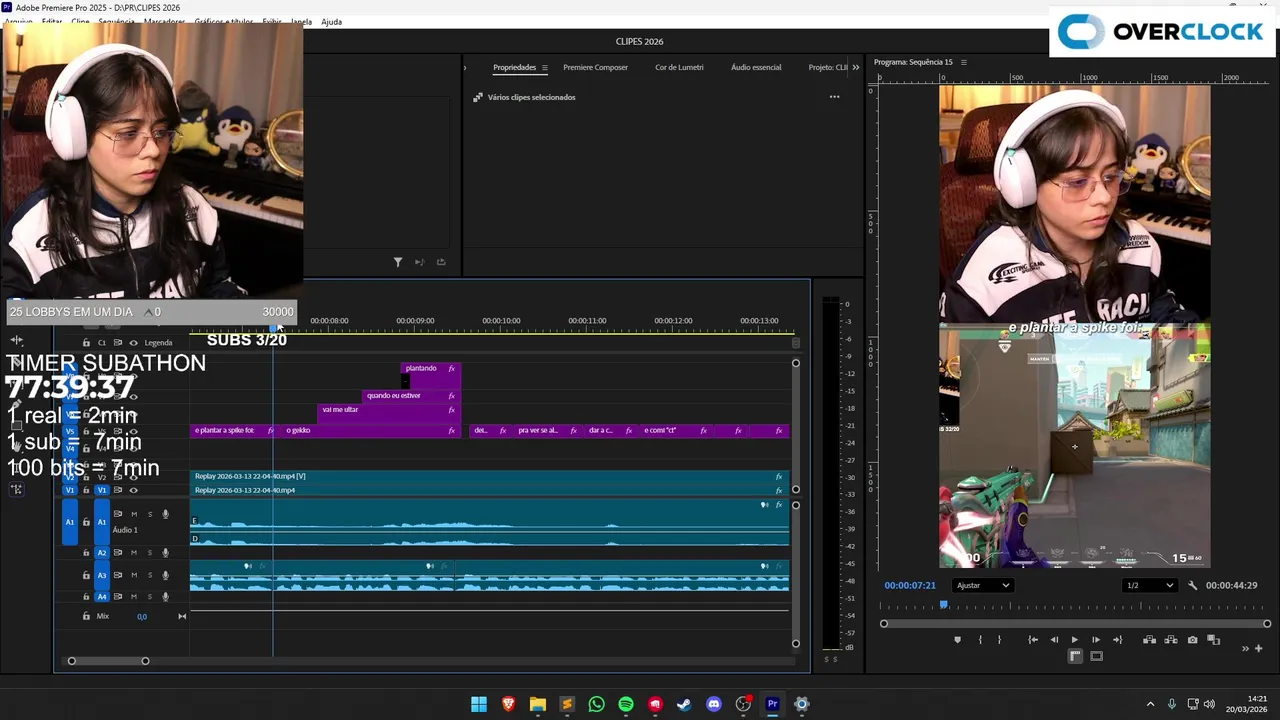Screen dimensions: 1280x720
Task: Toggle lock on Mix track
Action: click(x=86, y=616)
